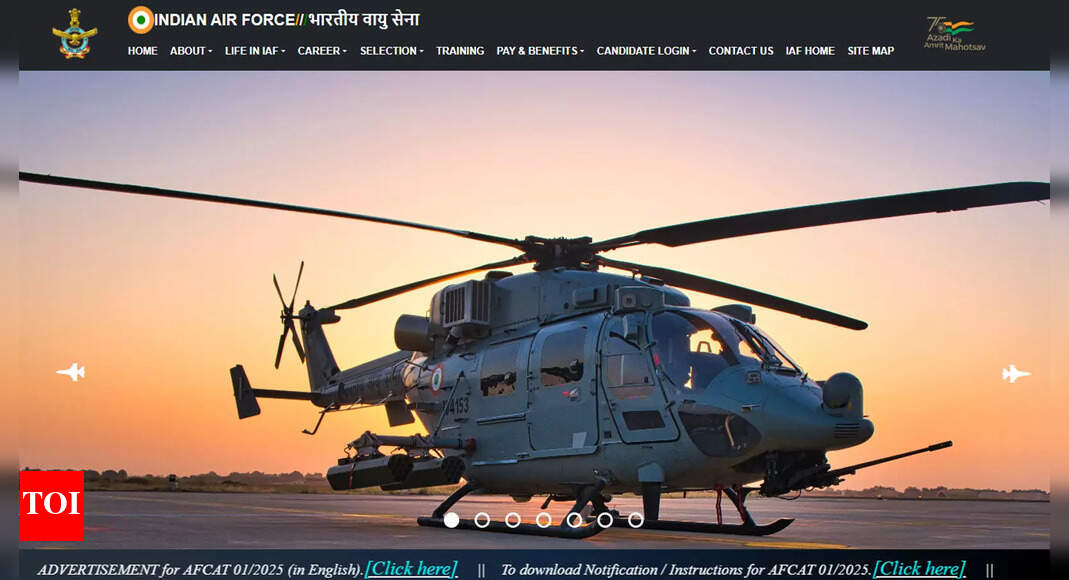
Task: Advance to next slide using right jet arrow
Action: coord(1016,373)
